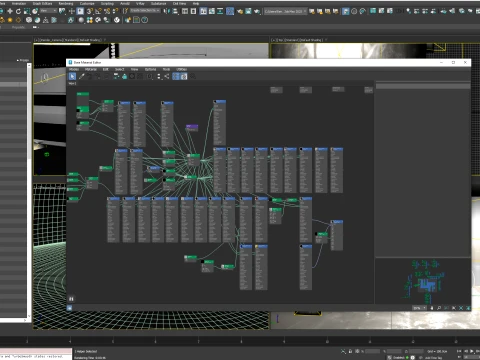Click the gray sphere icon in second toolbar row
Image resolution: width=480 pixels, height=360 pixels.
point(81,20)
